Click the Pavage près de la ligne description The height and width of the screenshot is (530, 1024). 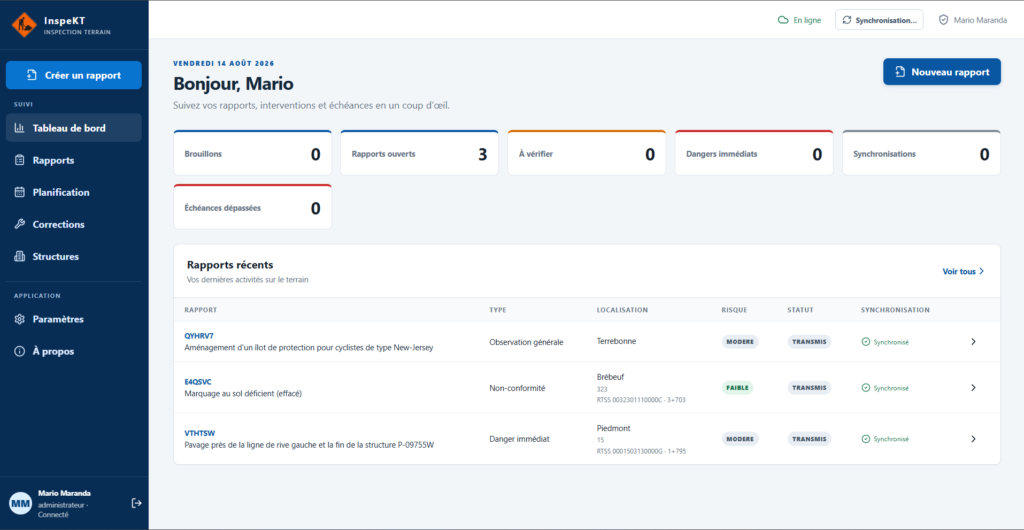(x=310, y=445)
